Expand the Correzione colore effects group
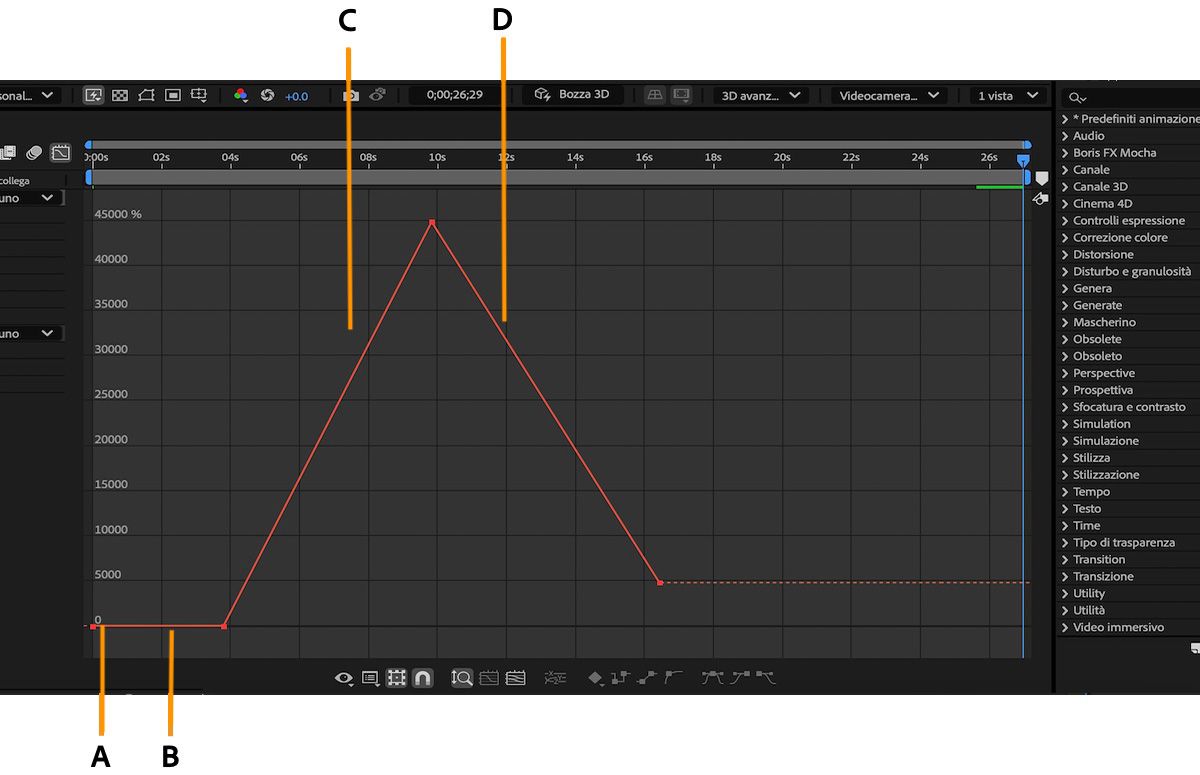The height and width of the screenshot is (775, 1200). click(1064, 237)
